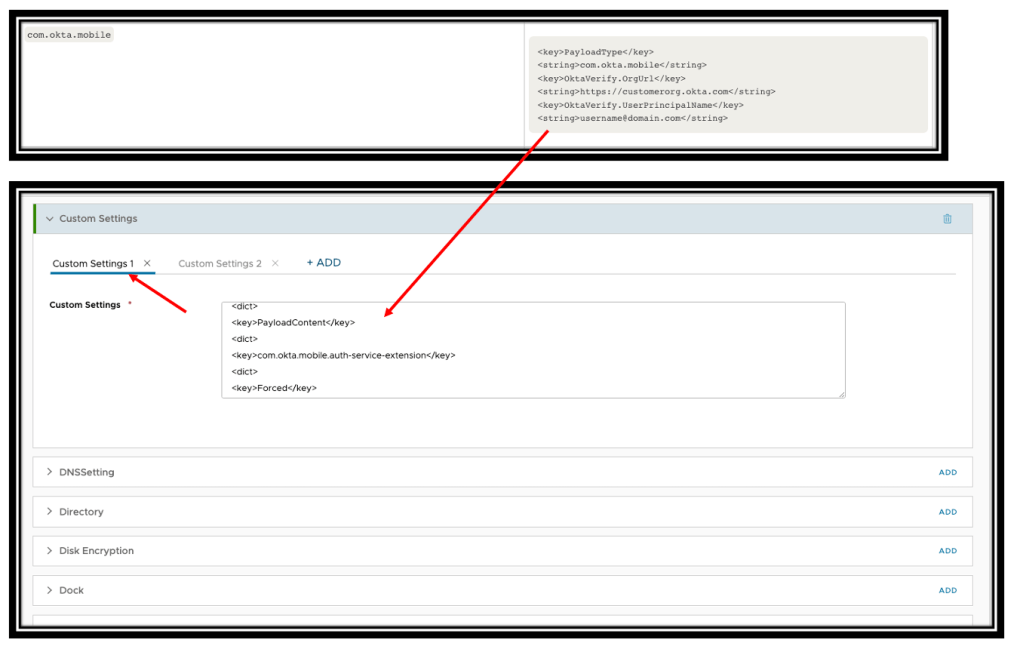Grab the text area resize handle
The height and width of the screenshot is (649, 1023).
[841, 394]
